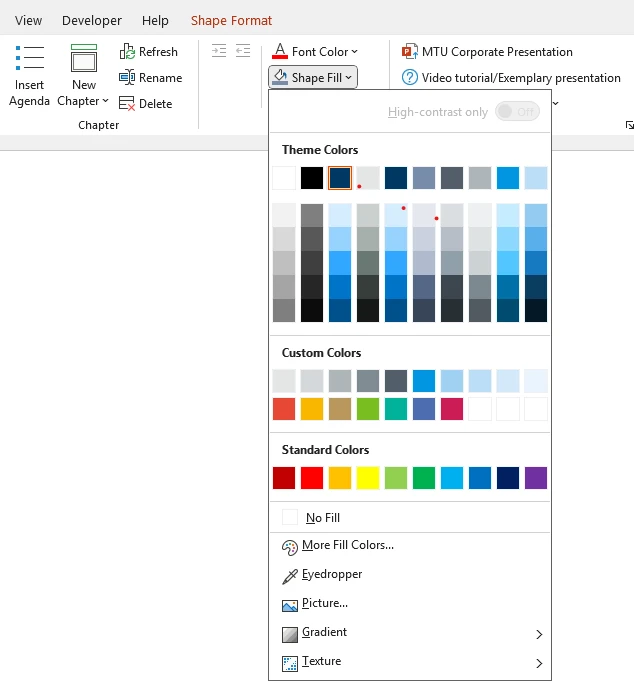This screenshot has width=634, height=684.
Task: Open the Help ribbon tab
Action: pyautogui.click(x=155, y=21)
